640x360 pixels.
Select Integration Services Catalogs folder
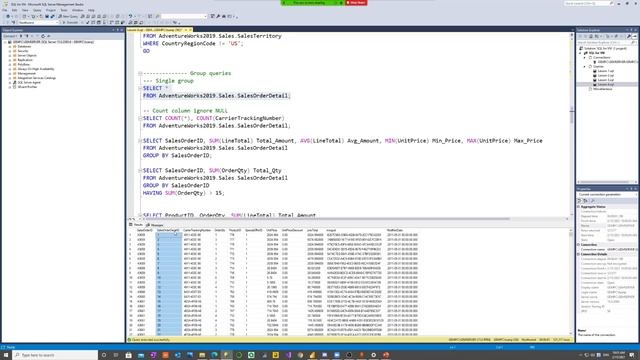(x=37, y=78)
